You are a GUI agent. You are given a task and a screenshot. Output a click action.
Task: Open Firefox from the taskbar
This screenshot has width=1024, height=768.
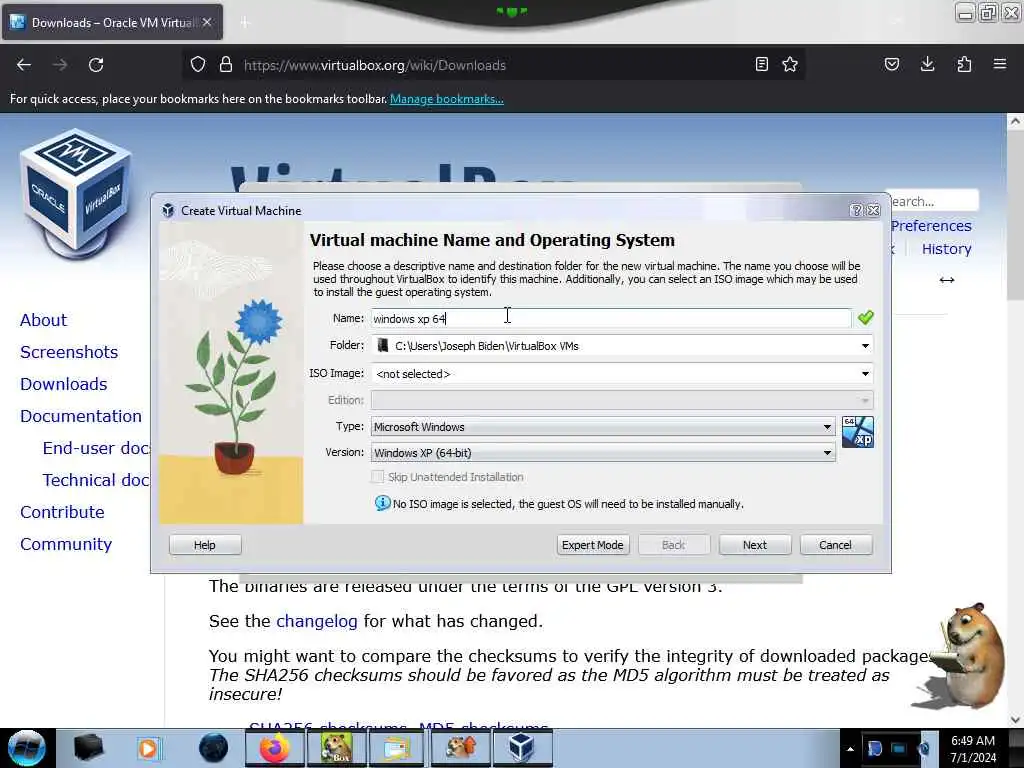275,748
